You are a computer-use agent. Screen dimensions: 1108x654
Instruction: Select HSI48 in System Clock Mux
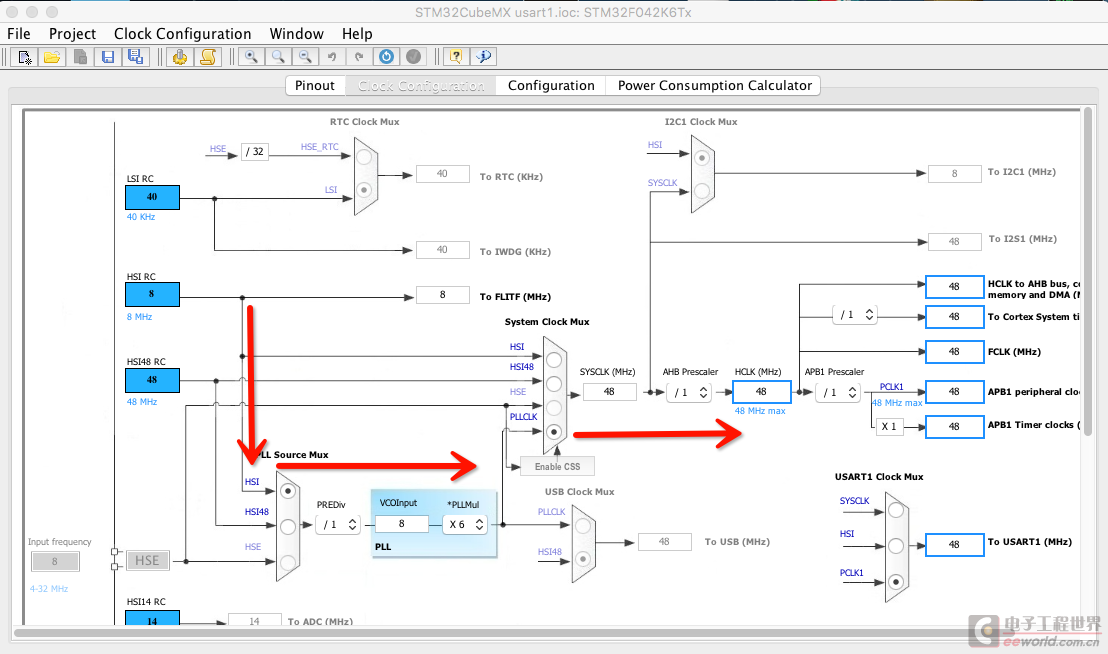[x=554, y=384]
